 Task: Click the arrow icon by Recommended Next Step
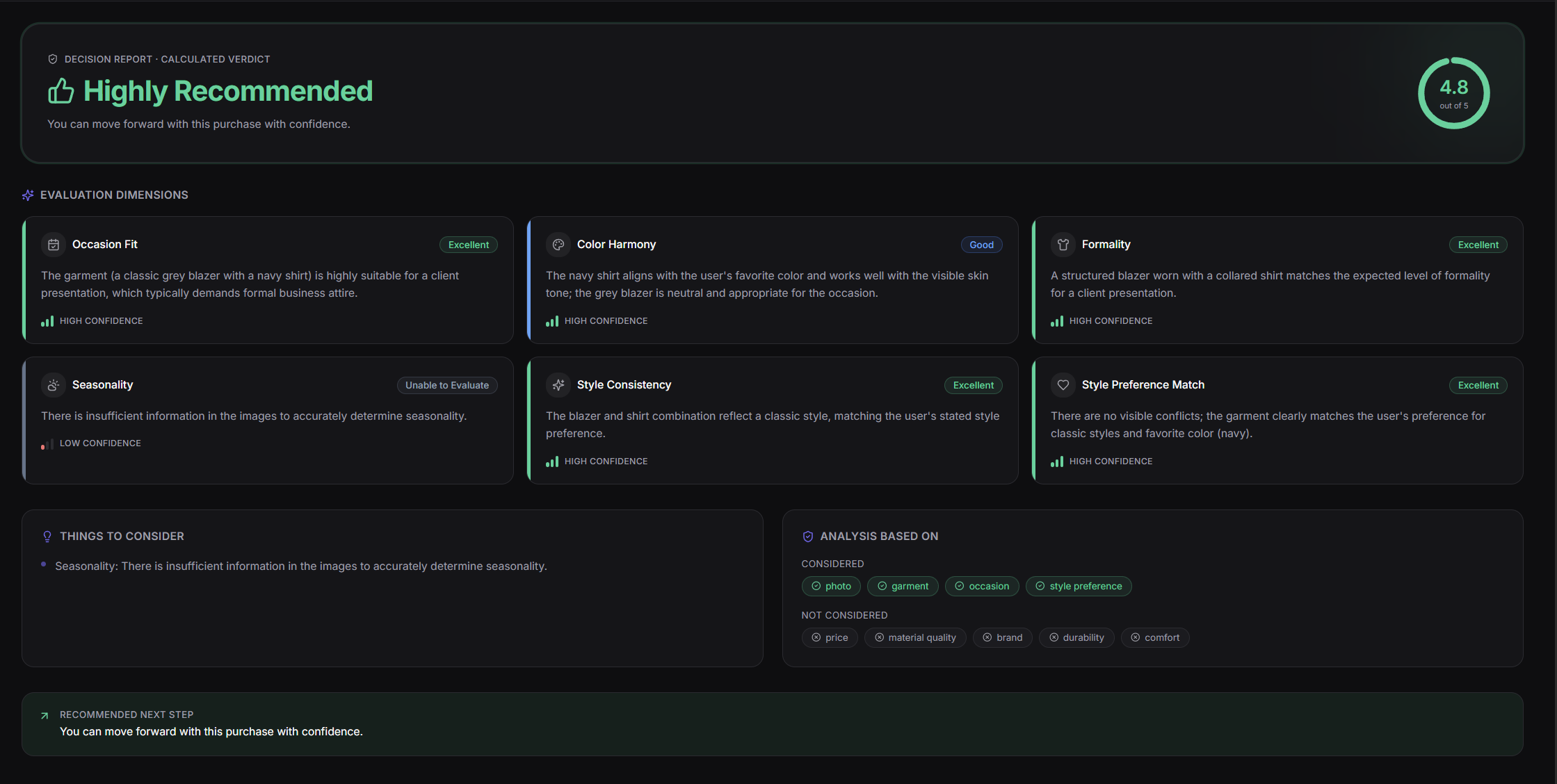click(x=45, y=715)
